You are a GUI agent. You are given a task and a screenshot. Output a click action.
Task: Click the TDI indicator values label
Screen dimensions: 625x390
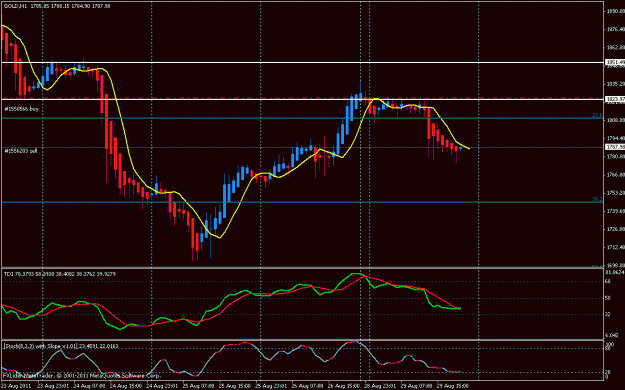tap(60, 274)
